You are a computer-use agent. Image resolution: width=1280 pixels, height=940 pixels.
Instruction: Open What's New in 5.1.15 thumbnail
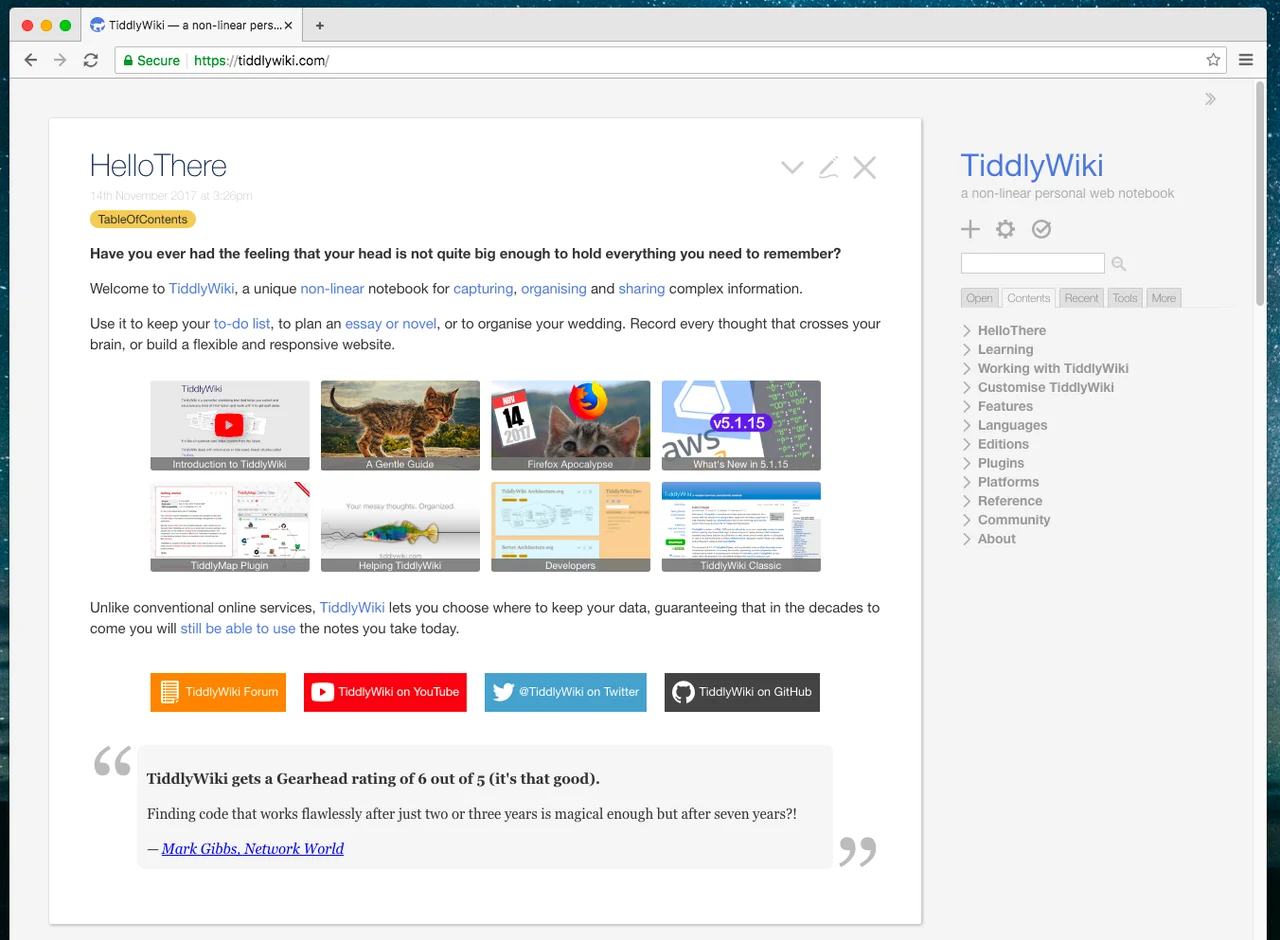tap(741, 425)
